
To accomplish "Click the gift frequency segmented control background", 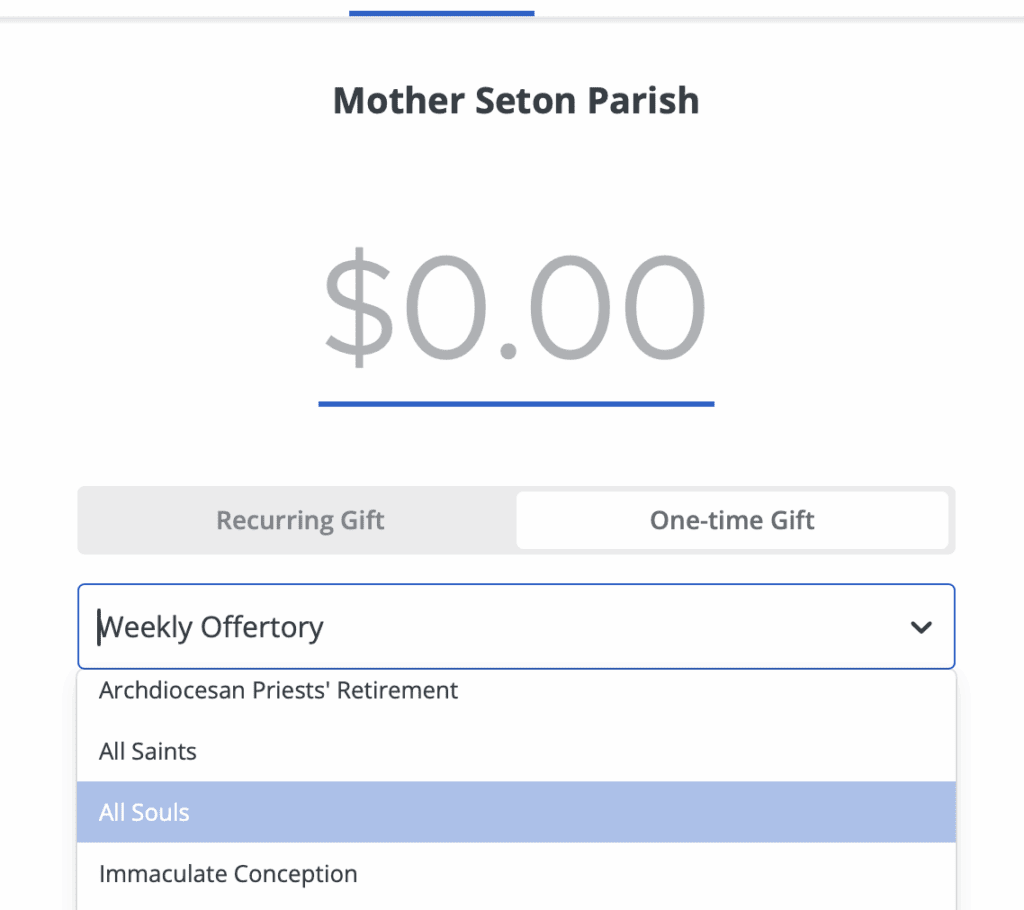I will (515, 492).
